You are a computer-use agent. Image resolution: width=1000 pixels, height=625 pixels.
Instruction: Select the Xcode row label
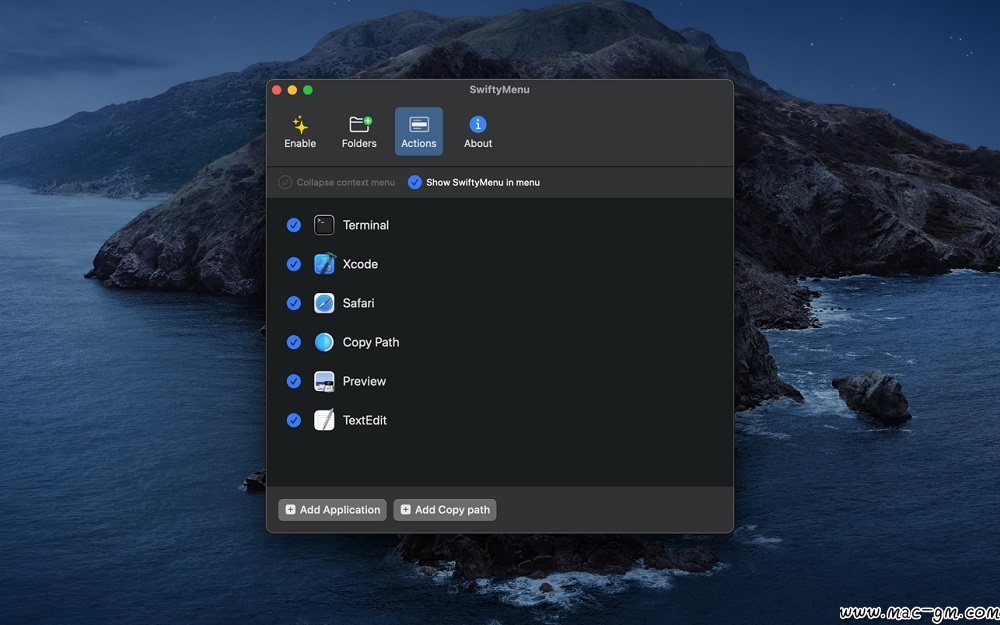click(x=360, y=264)
